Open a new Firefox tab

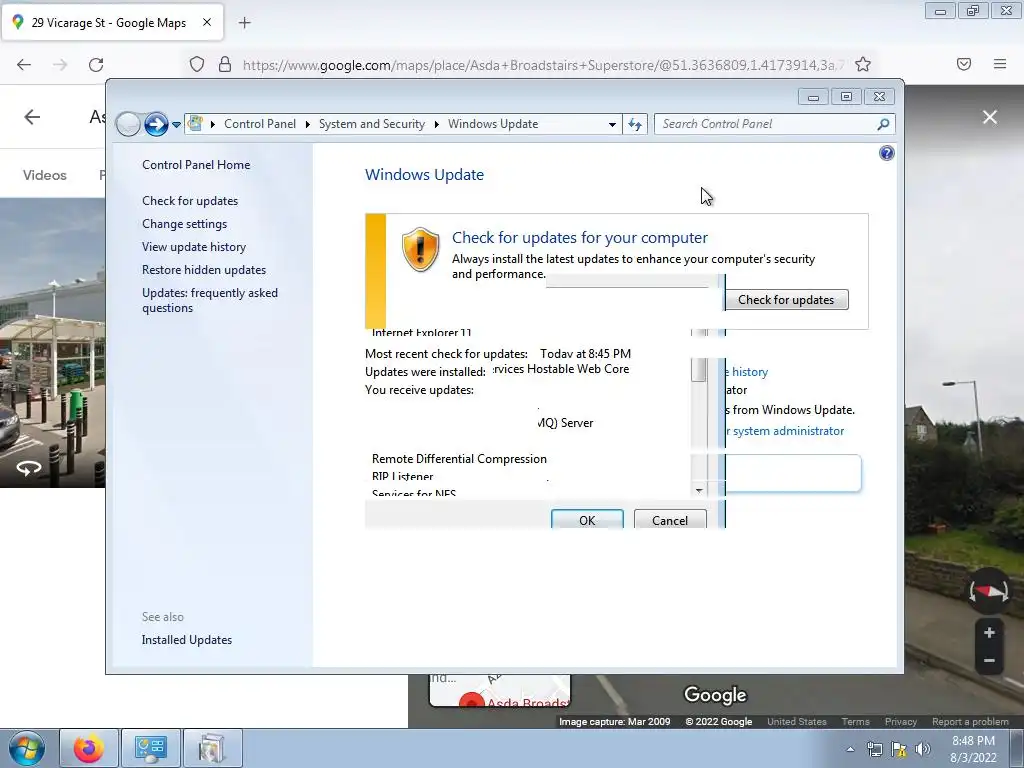click(x=244, y=23)
